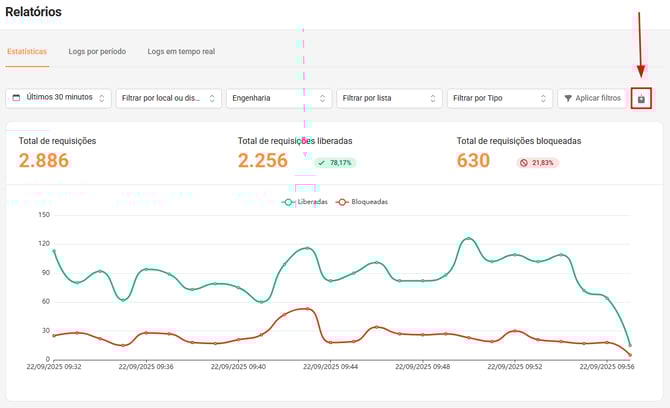670x408 pixels.
Task: Expand the Filtrar por lista dropdown
Action: click(x=388, y=98)
